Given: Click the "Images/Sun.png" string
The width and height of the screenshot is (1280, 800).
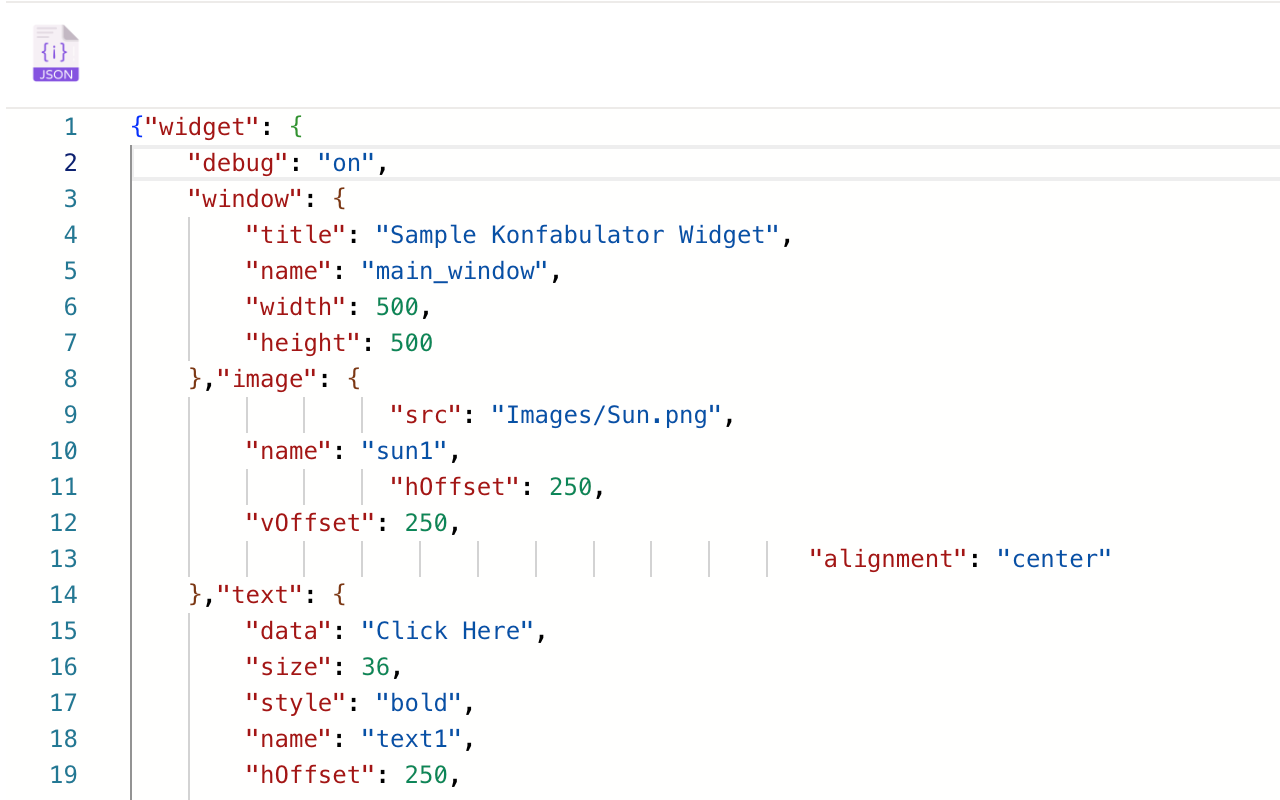Looking at the screenshot, I should 607,415.
